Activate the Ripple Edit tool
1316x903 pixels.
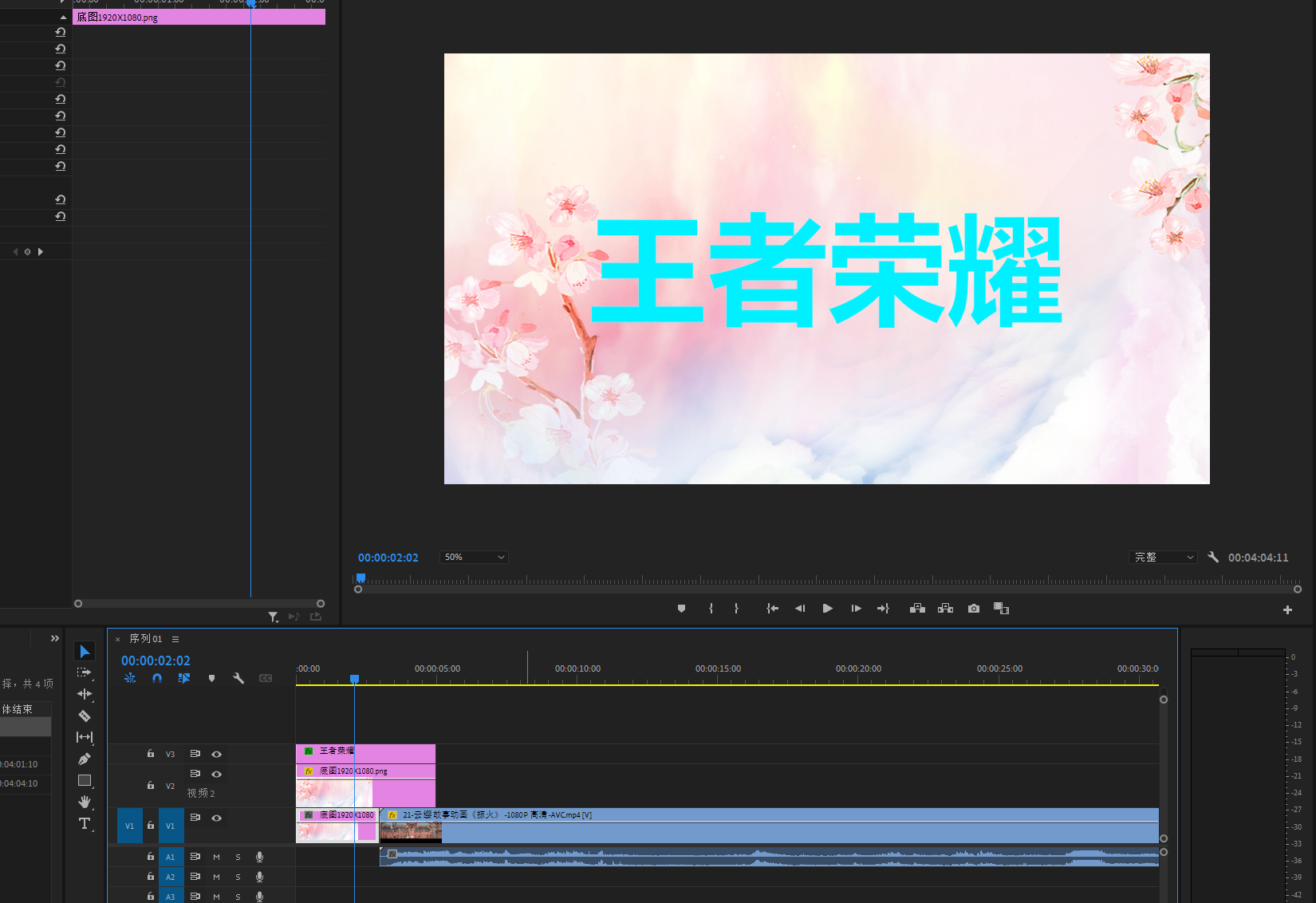click(85, 694)
